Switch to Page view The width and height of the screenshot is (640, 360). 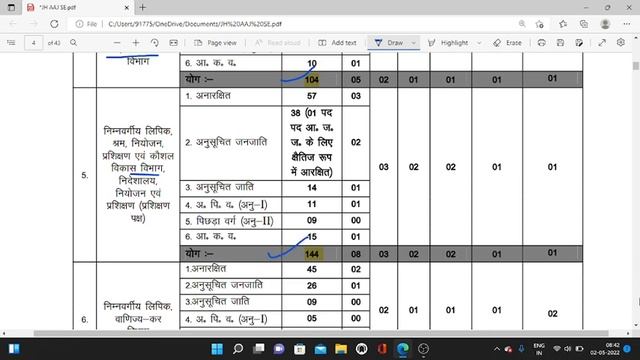(x=216, y=42)
